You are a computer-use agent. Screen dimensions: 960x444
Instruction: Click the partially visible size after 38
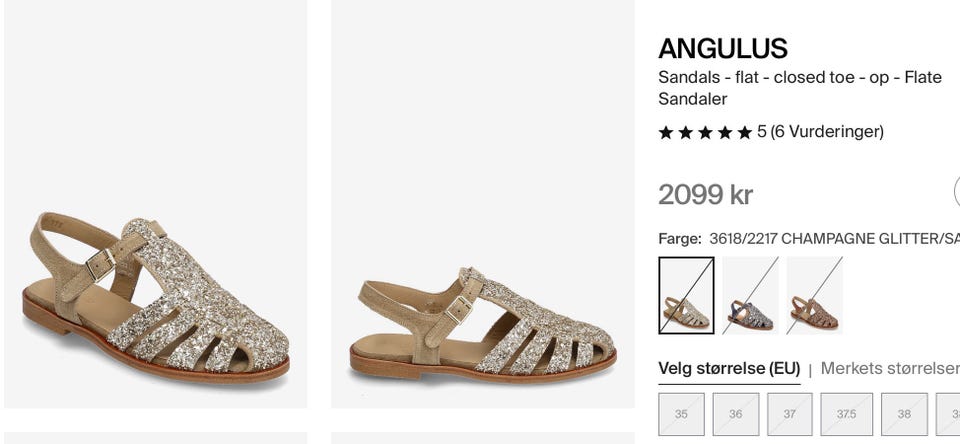tap(948, 415)
